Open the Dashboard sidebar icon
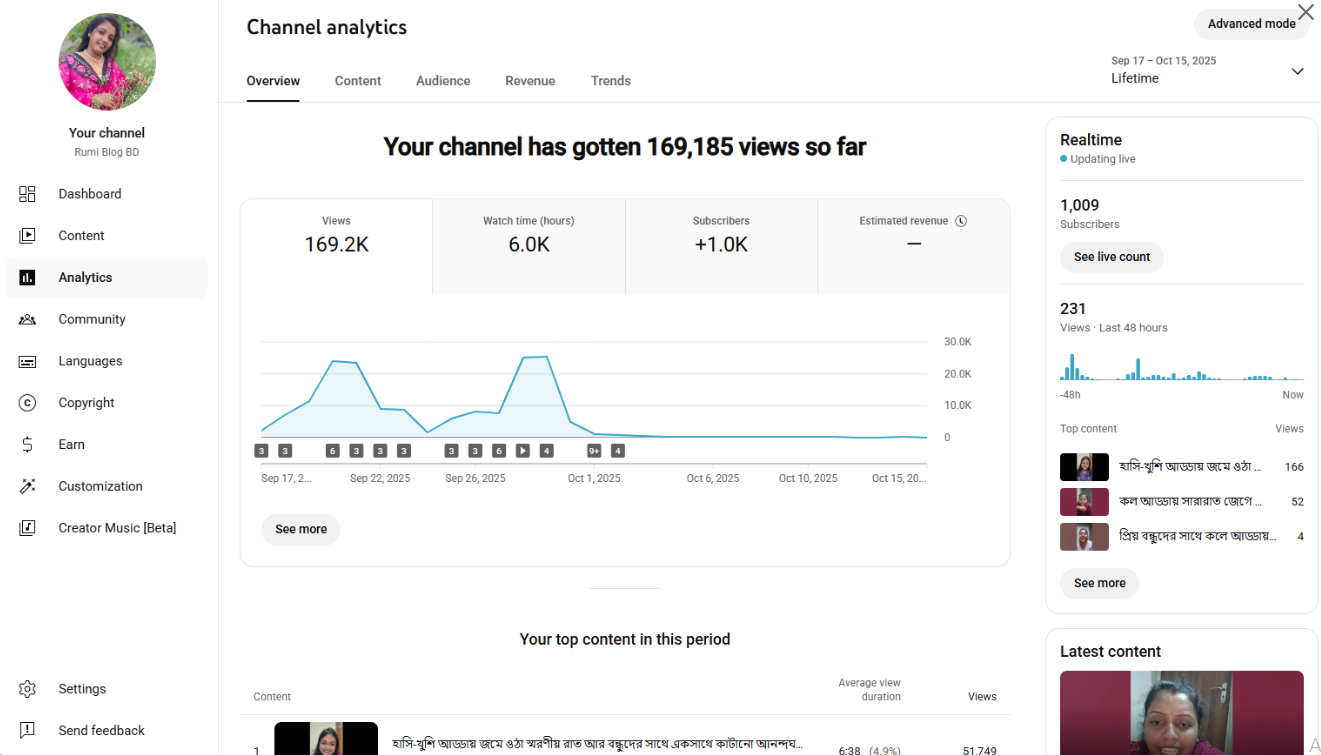The height and width of the screenshot is (755, 1321). click(27, 193)
